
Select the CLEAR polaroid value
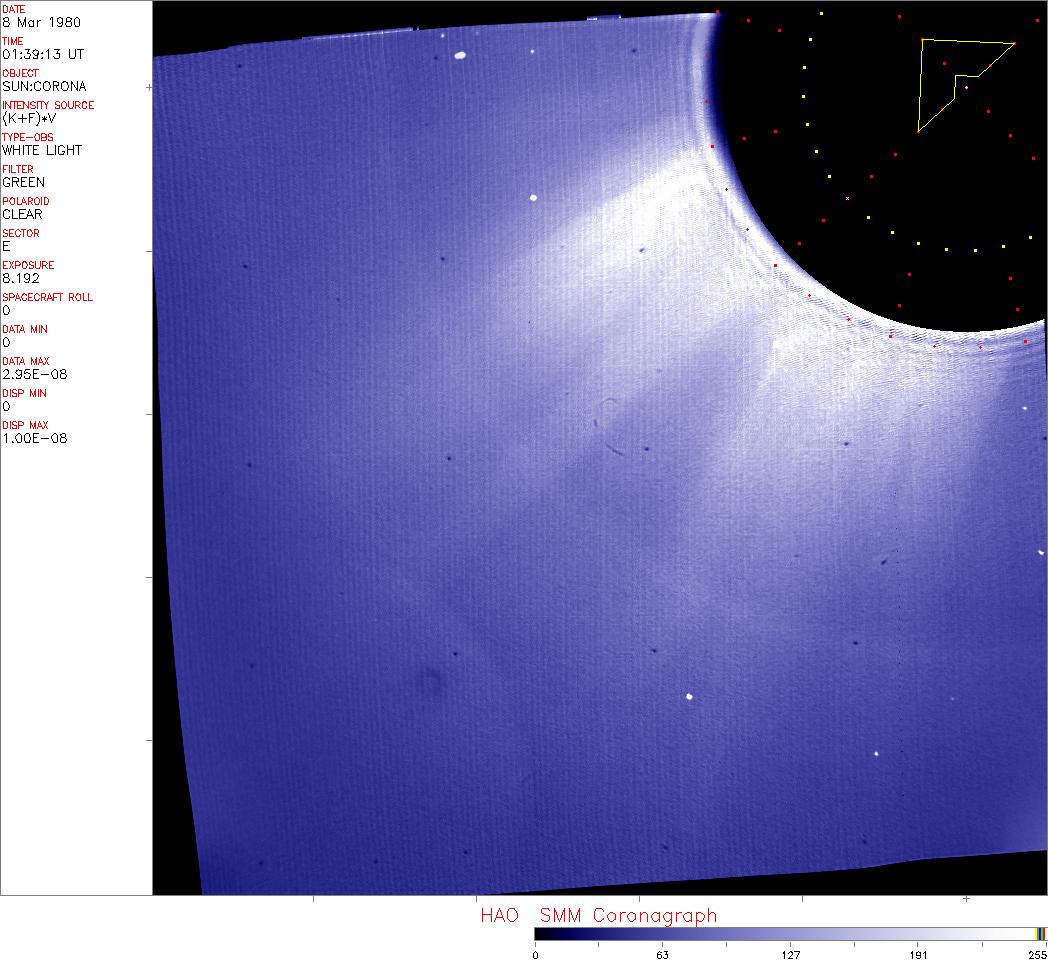pyautogui.click(x=22, y=215)
